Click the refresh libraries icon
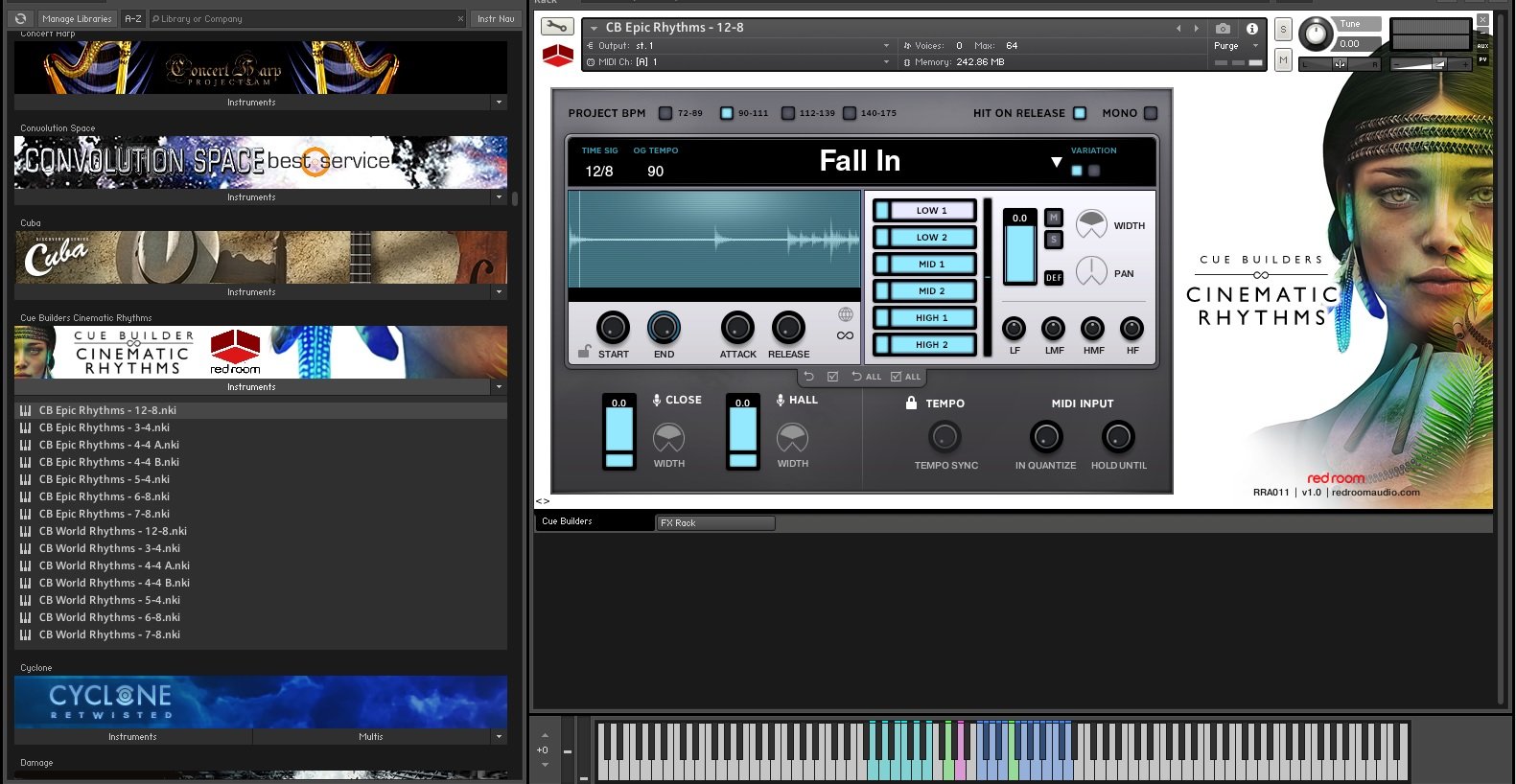 [x=20, y=18]
